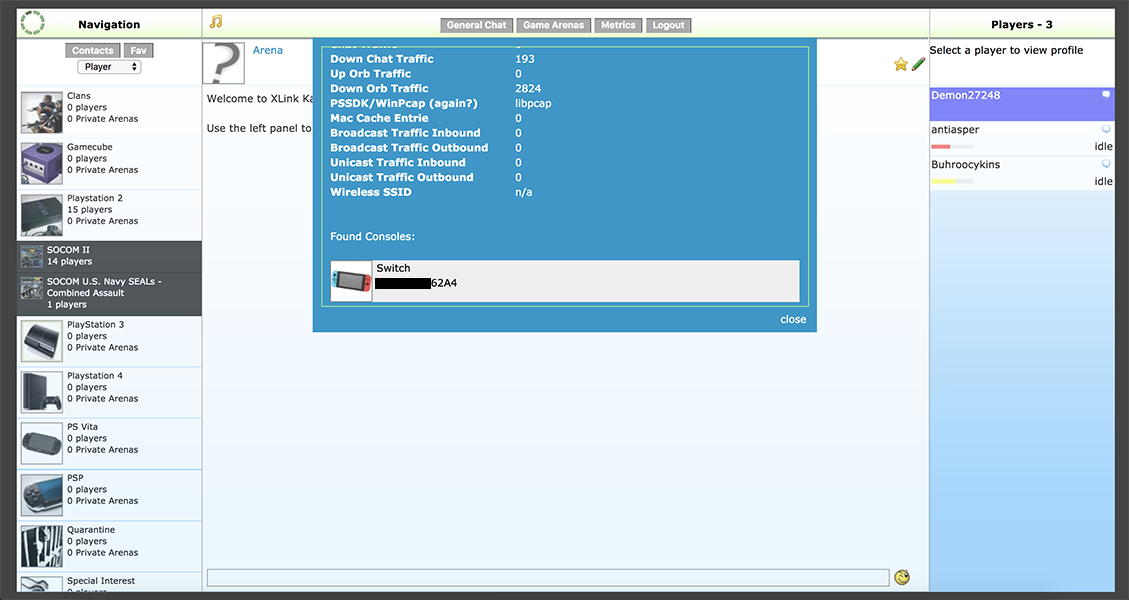1129x600 pixels.
Task: Open the Playstation 2 arena label
Action: coord(94,197)
